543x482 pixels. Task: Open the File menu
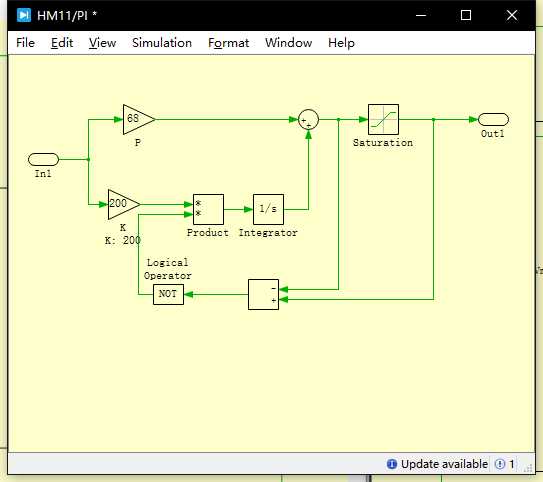pos(25,43)
